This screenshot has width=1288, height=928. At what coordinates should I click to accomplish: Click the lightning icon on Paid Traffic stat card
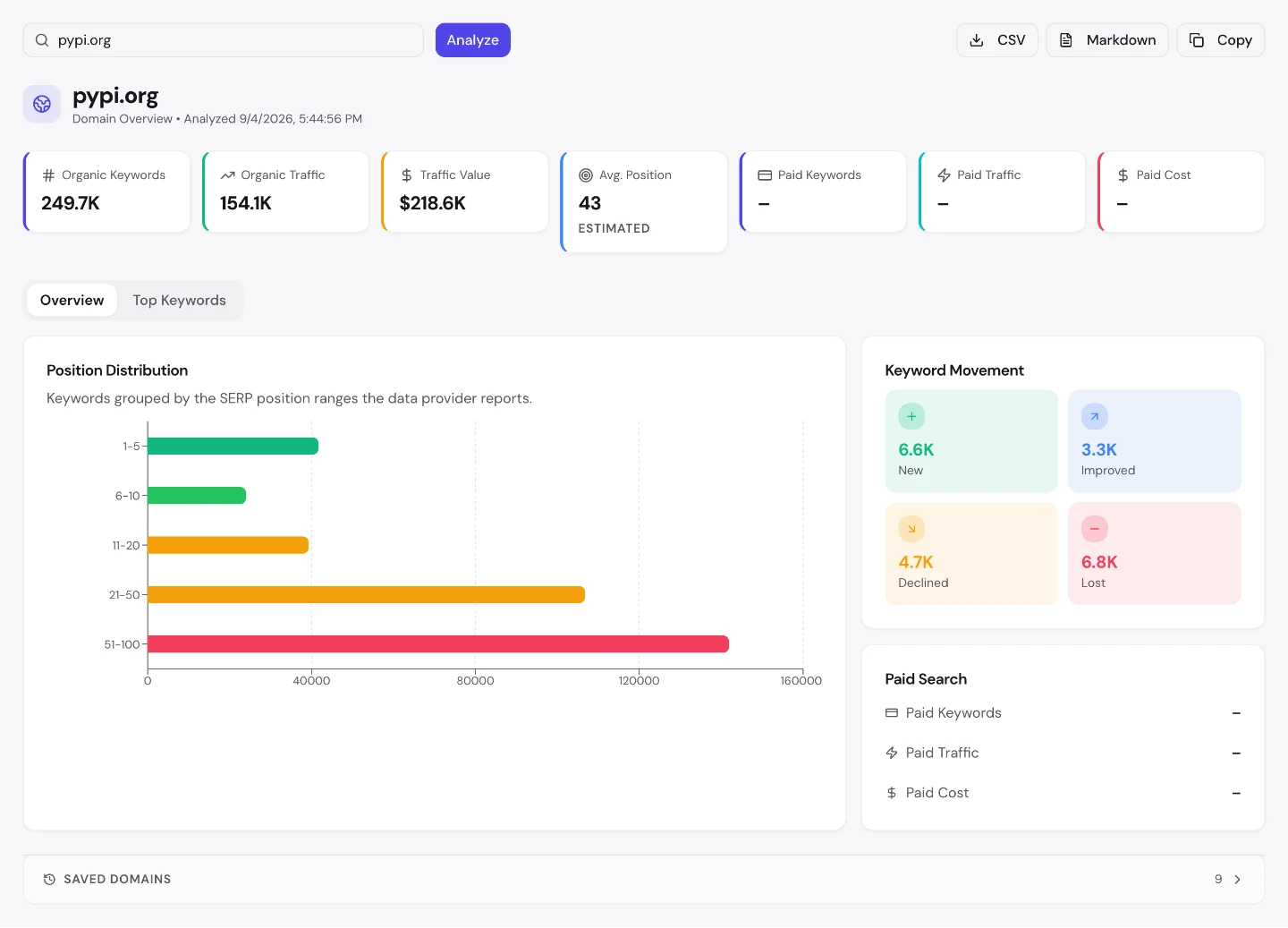pos(944,175)
